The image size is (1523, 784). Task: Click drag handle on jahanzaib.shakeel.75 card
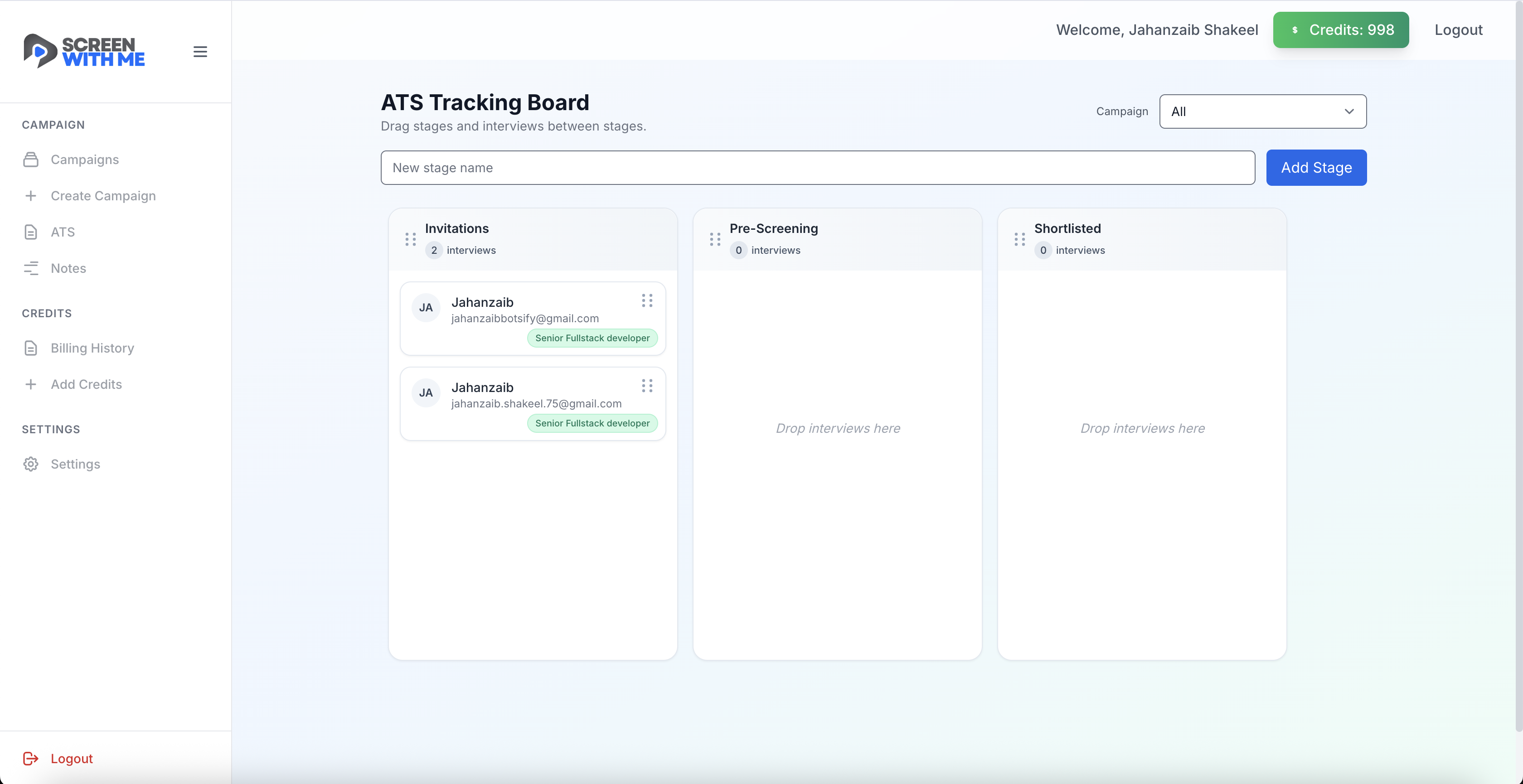(x=647, y=386)
